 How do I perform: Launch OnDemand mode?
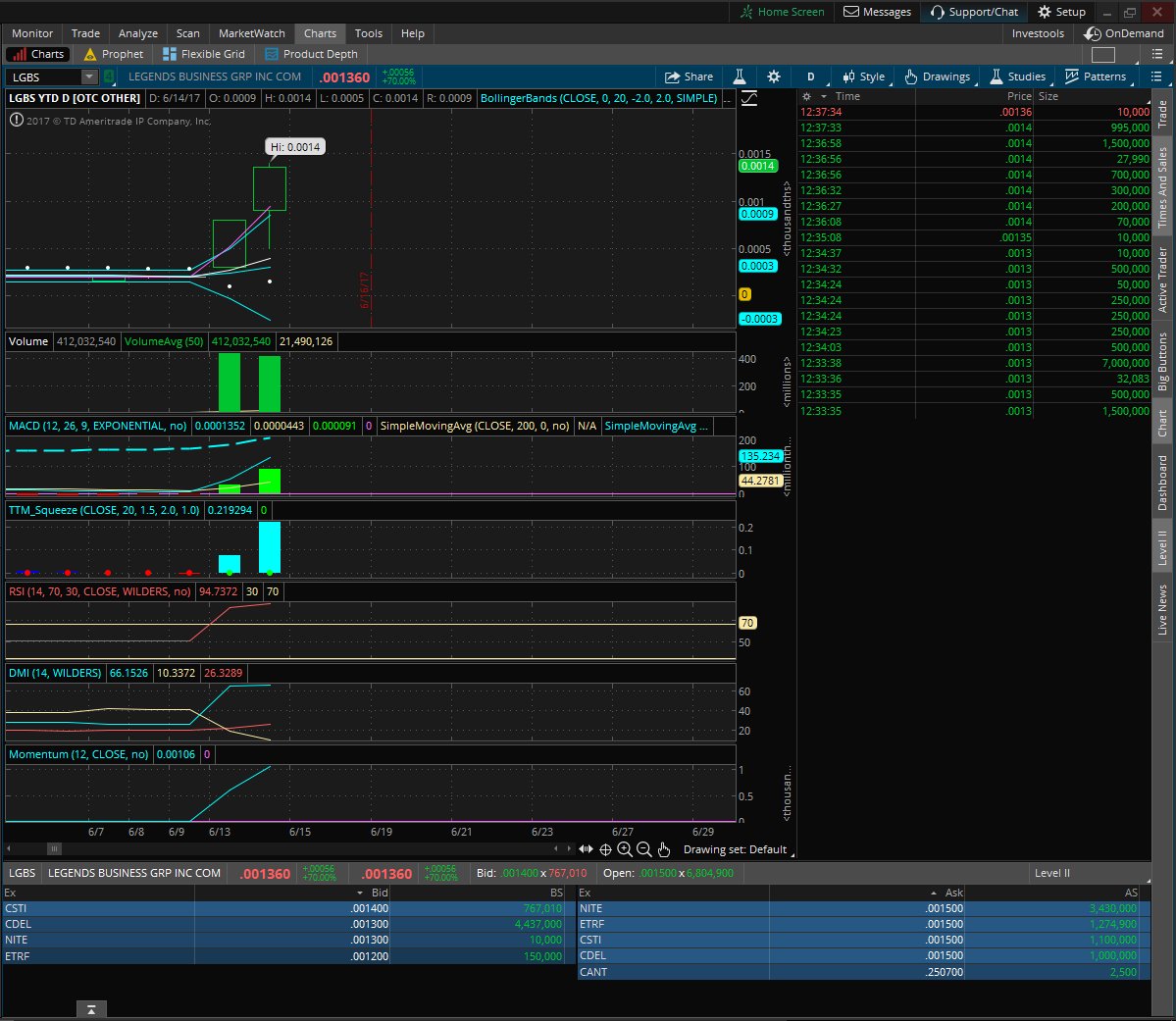(1123, 33)
